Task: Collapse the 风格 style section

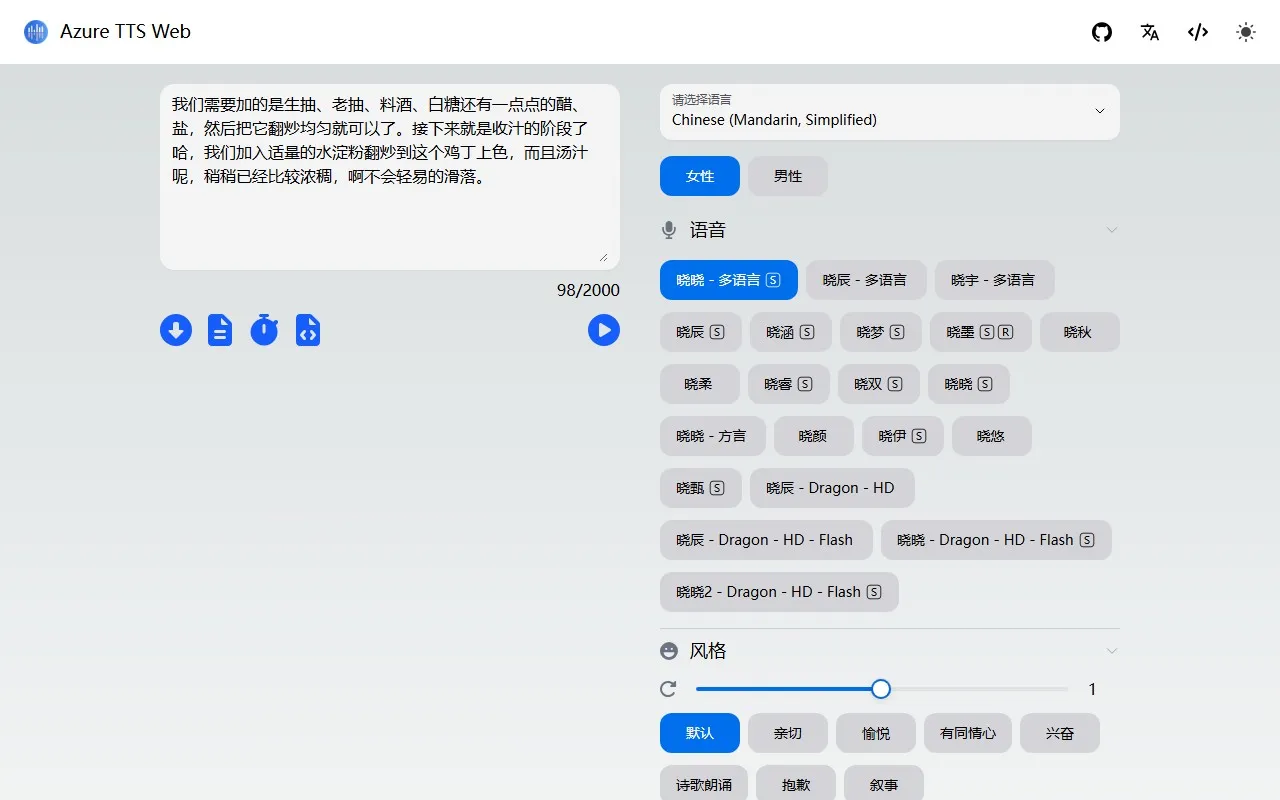Action: pos(1112,650)
